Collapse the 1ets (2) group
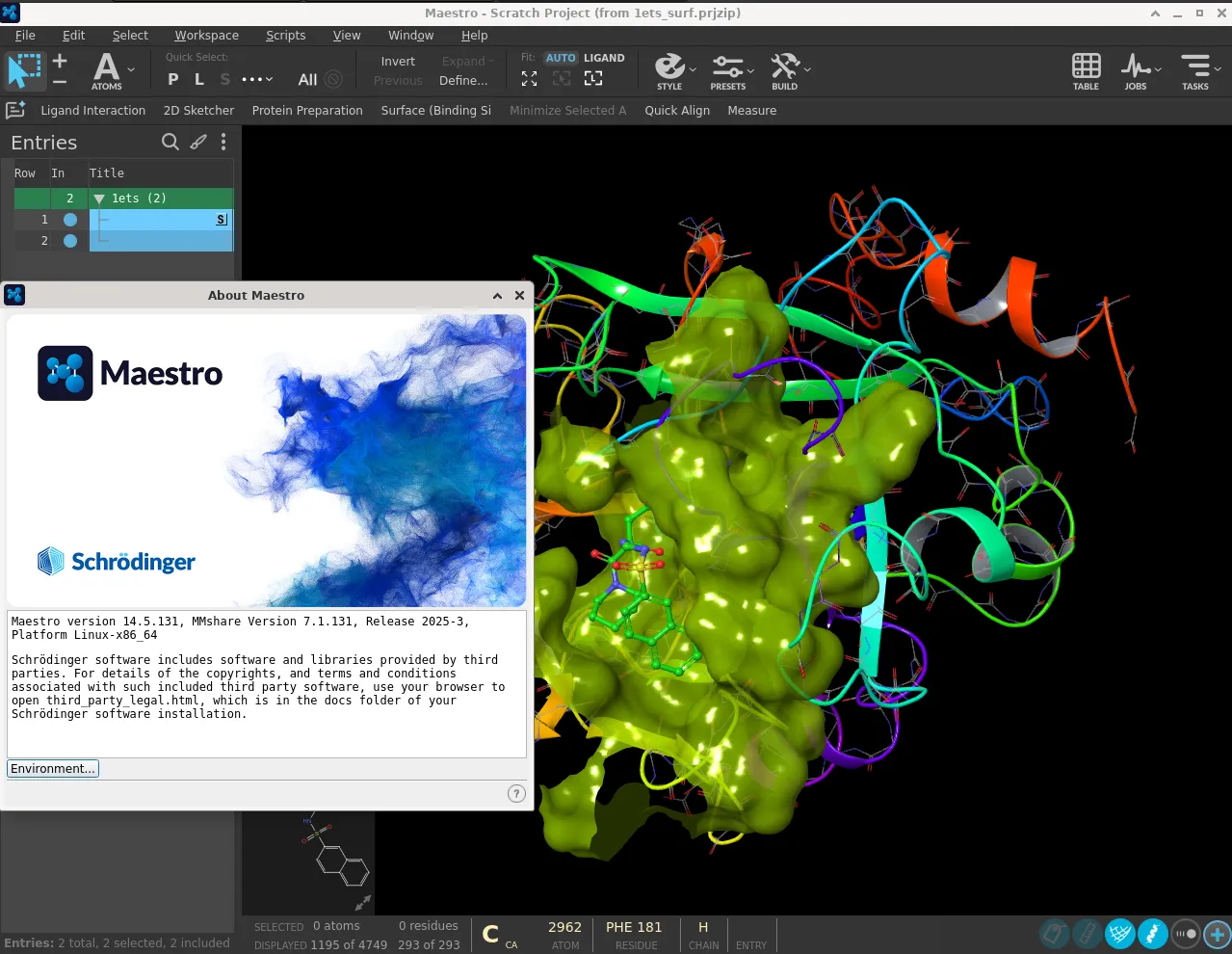The height and width of the screenshot is (954, 1232). [99, 199]
